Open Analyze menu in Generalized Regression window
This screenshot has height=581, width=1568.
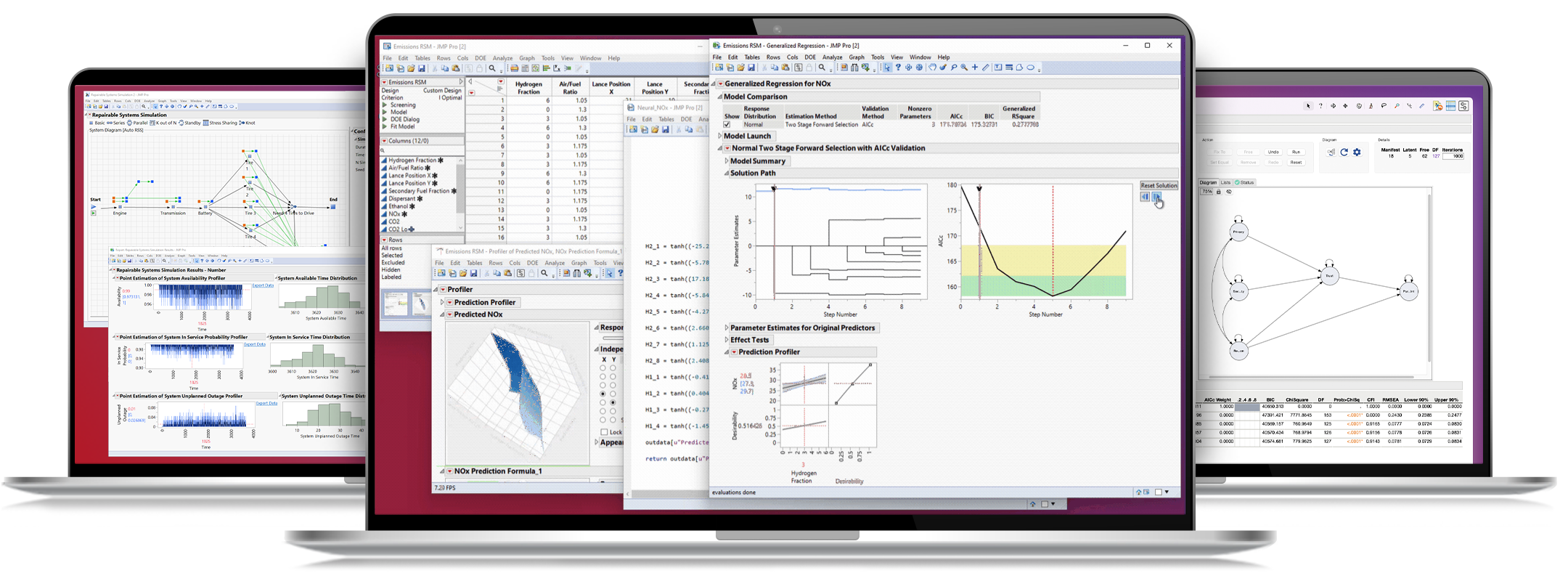pos(832,57)
